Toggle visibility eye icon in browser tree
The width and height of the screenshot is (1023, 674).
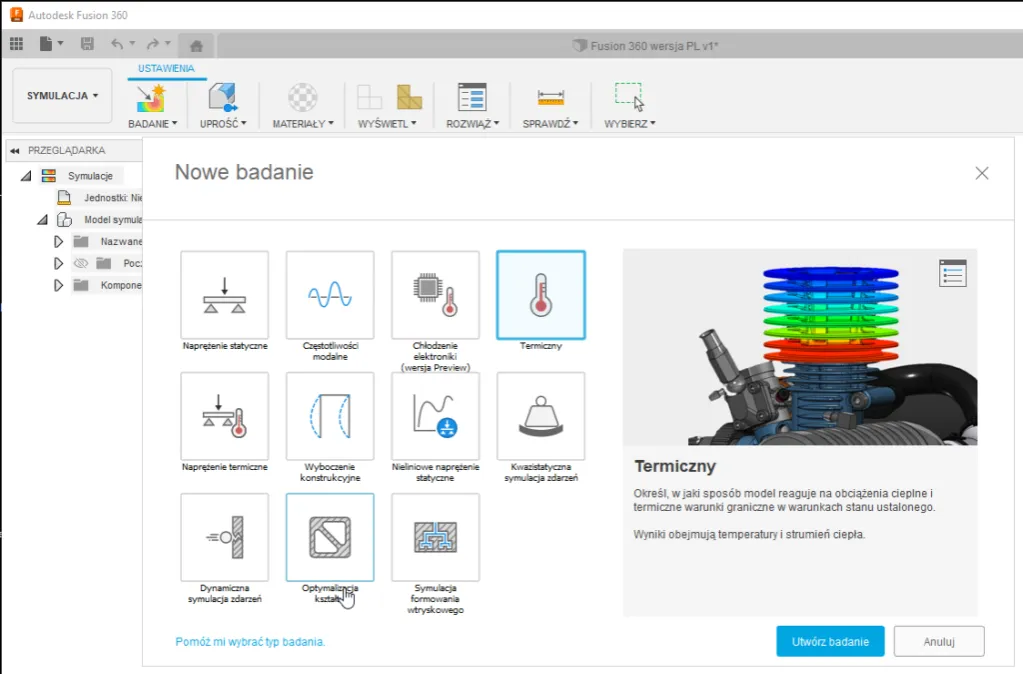pos(82,263)
